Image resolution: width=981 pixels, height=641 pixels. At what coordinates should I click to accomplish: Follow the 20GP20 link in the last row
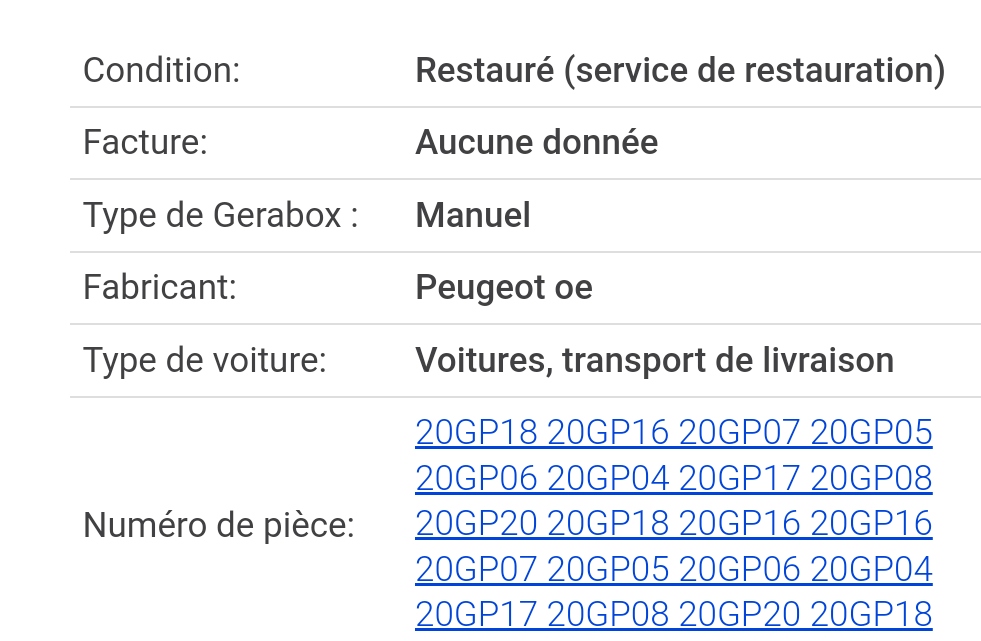point(739,614)
